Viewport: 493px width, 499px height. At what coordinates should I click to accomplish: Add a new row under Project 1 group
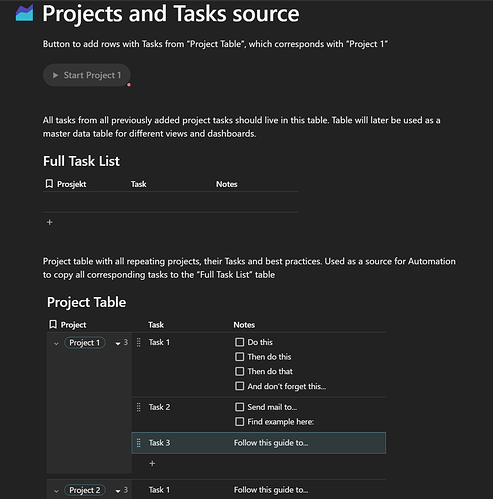tap(152, 463)
